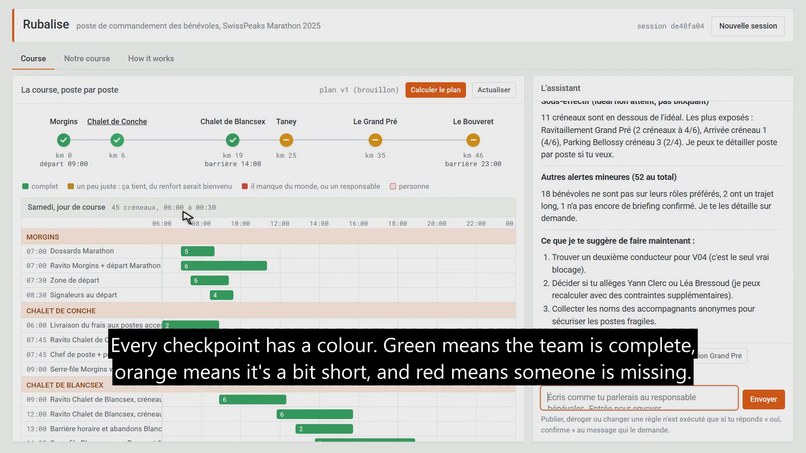This screenshot has width=806, height=453.
Task: Click the Zone de départ green bar
Action: coord(210,280)
